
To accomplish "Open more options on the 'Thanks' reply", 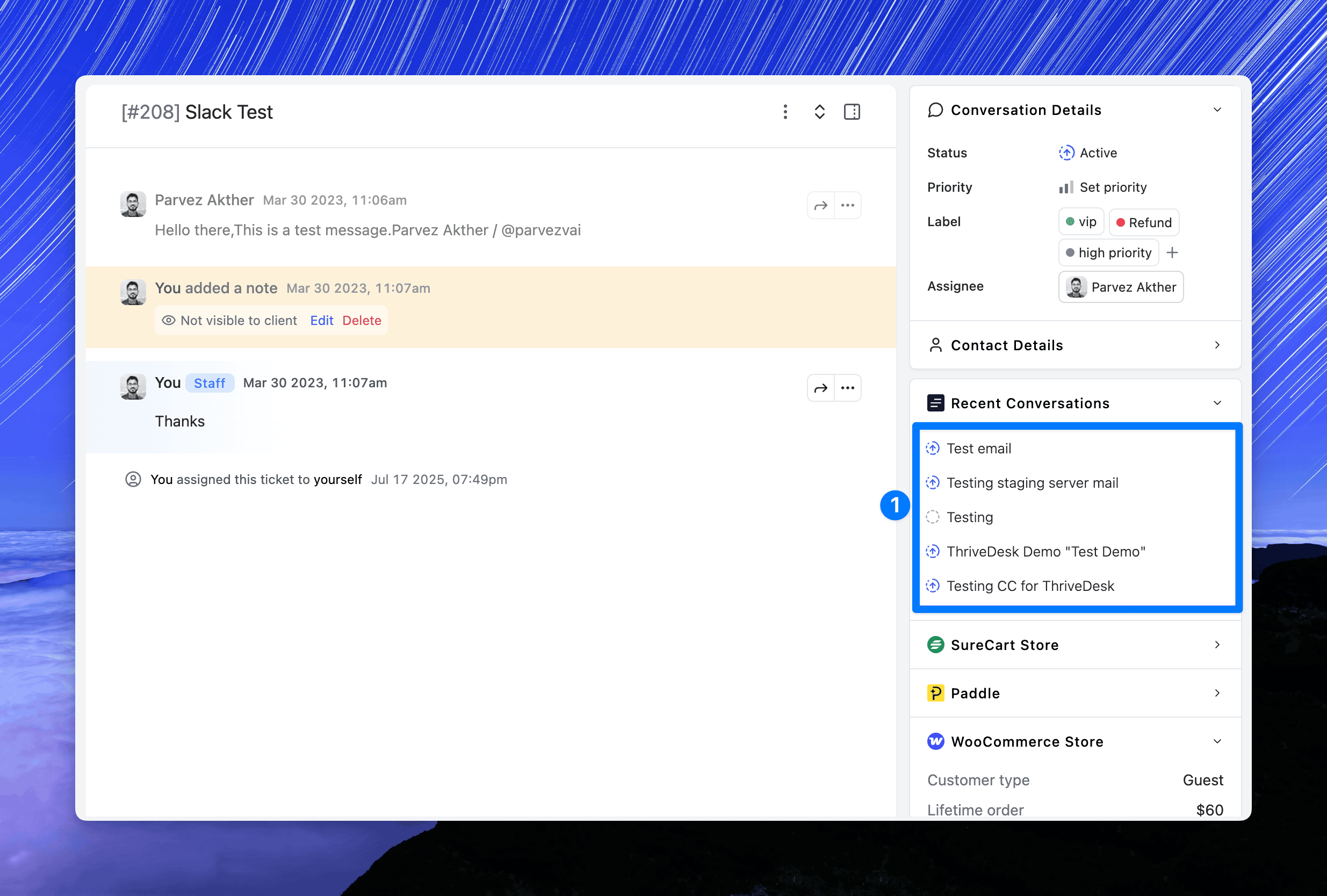I will pyautogui.click(x=847, y=388).
